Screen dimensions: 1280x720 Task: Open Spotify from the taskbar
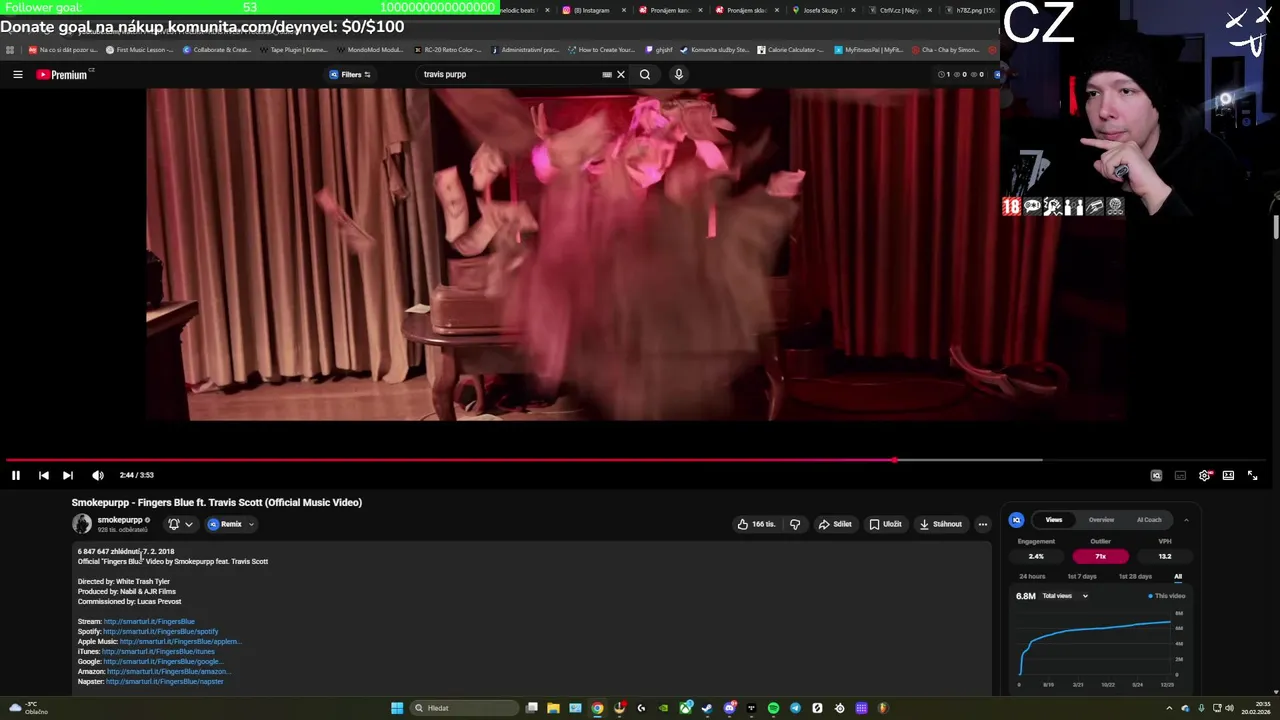[x=773, y=708]
